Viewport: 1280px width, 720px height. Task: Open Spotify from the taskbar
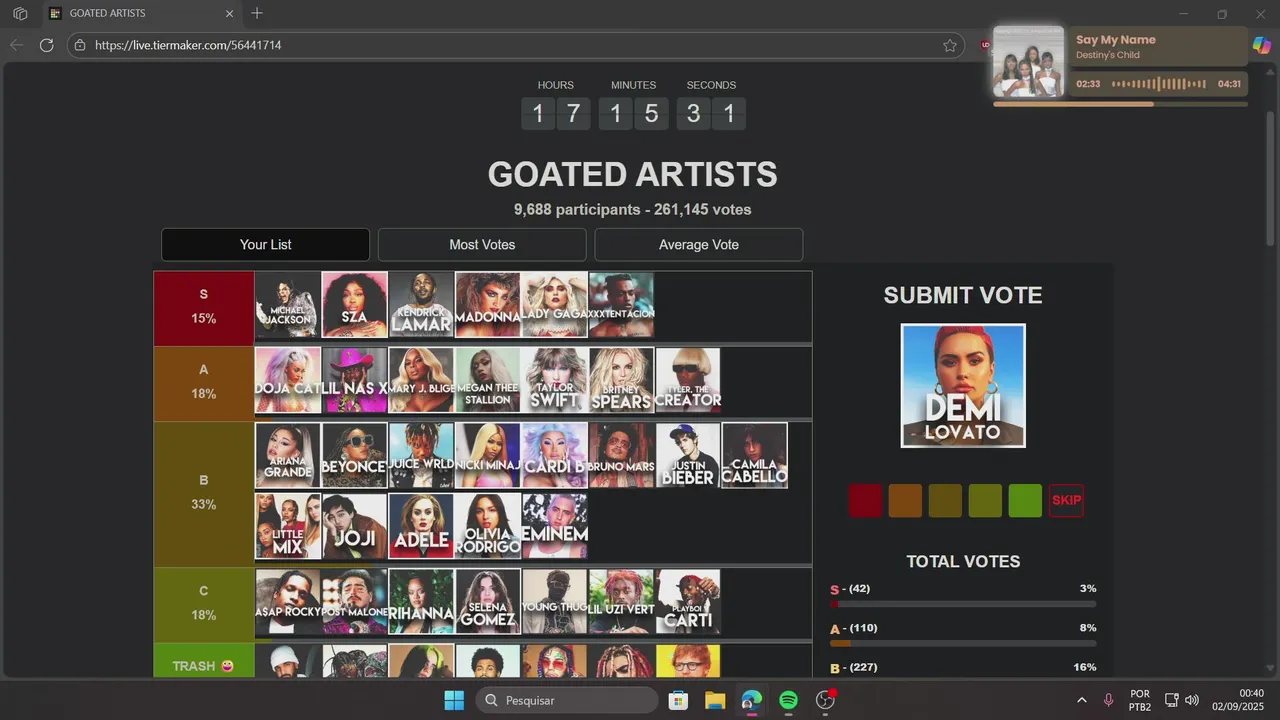[x=788, y=700]
